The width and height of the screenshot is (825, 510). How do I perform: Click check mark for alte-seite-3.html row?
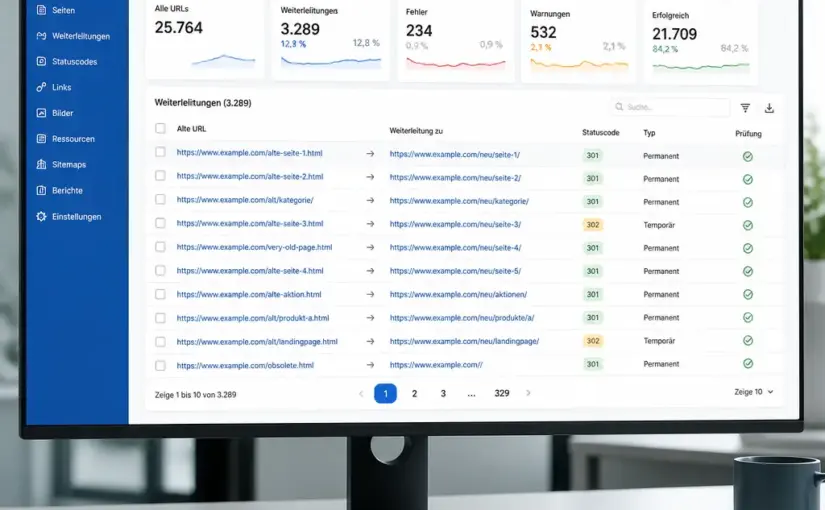[748, 225]
